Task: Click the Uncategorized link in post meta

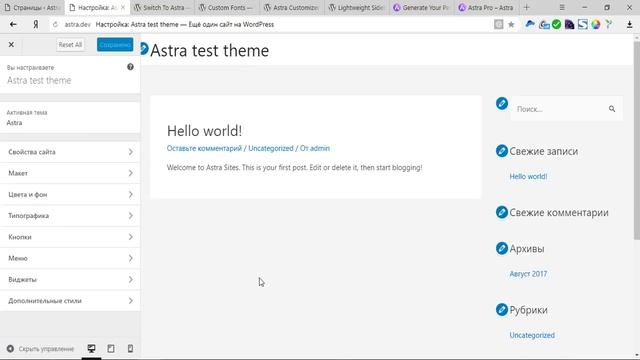Action: point(271,149)
